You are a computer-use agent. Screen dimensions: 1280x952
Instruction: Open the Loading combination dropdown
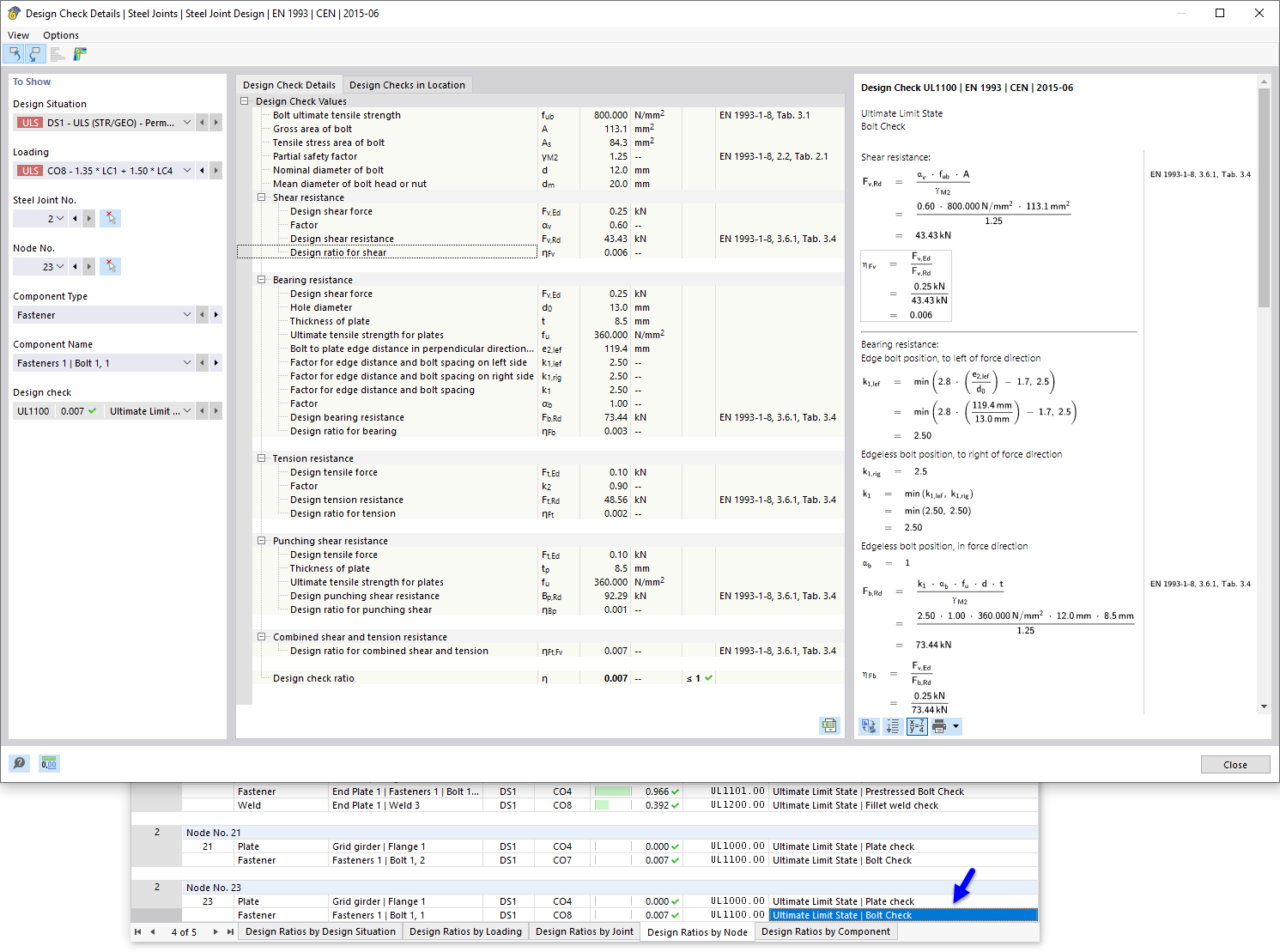(x=187, y=171)
